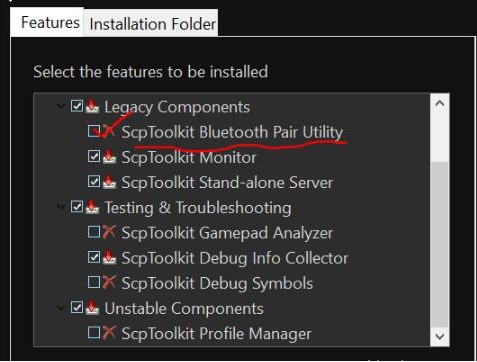The height and width of the screenshot is (362, 477).
Task: Click the Legacy Components install icon
Action: point(92,107)
